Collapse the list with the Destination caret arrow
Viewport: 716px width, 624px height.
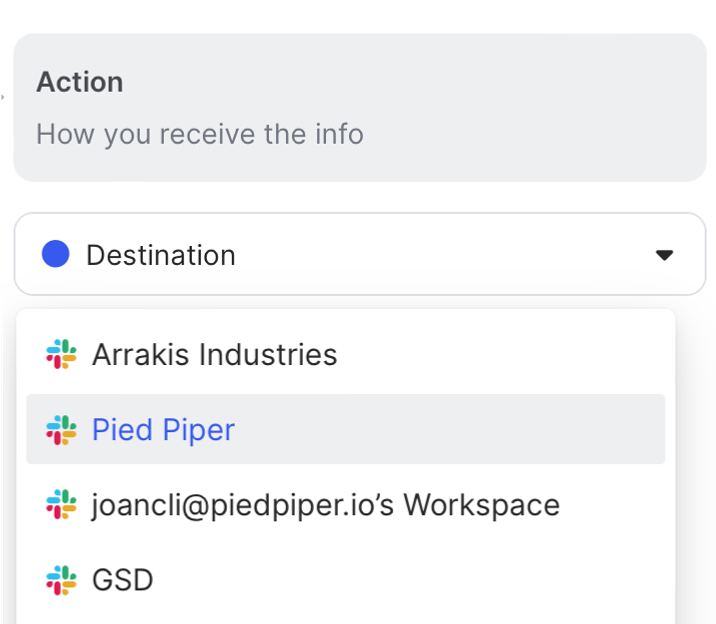pyautogui.click(x=664, y=255)
